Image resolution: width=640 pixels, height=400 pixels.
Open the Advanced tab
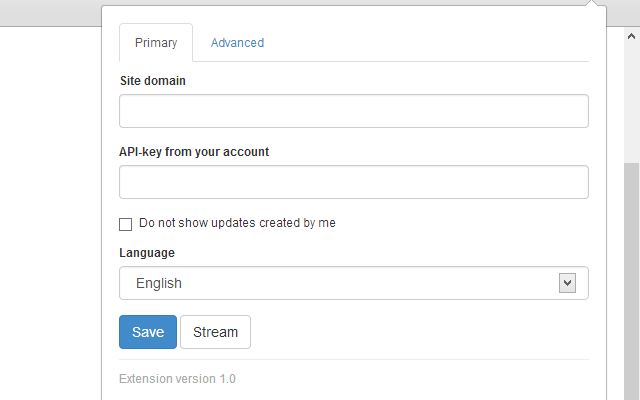click(237, 43)
